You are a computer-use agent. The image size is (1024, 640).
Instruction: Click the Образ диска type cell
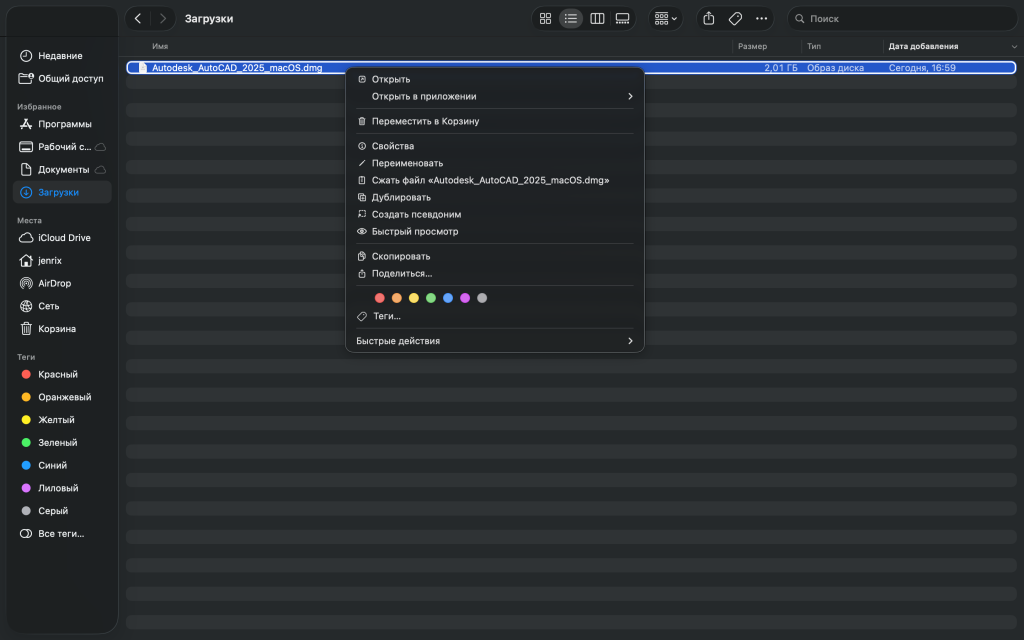(x=835, y=68)
